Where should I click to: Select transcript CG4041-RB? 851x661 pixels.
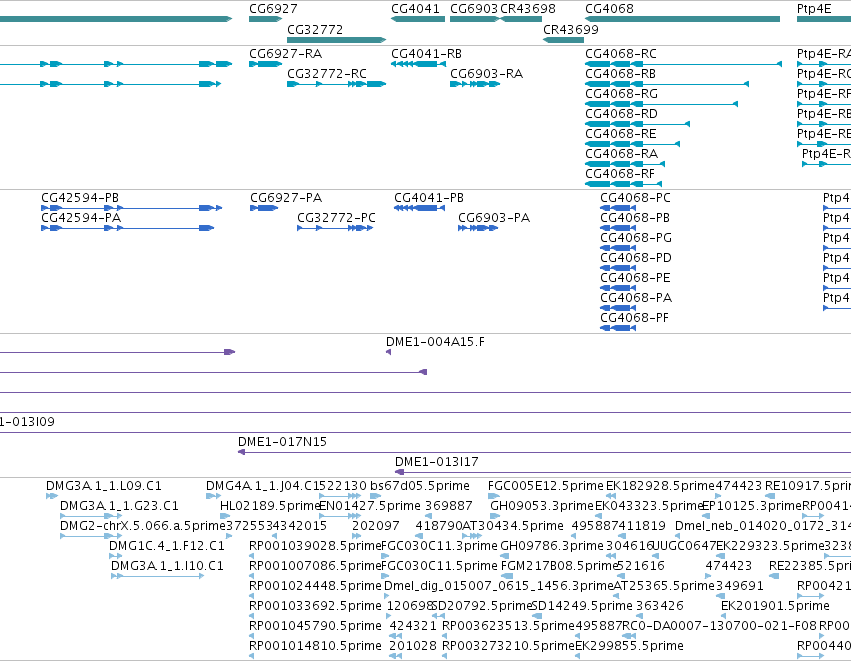tap(418, 64)
